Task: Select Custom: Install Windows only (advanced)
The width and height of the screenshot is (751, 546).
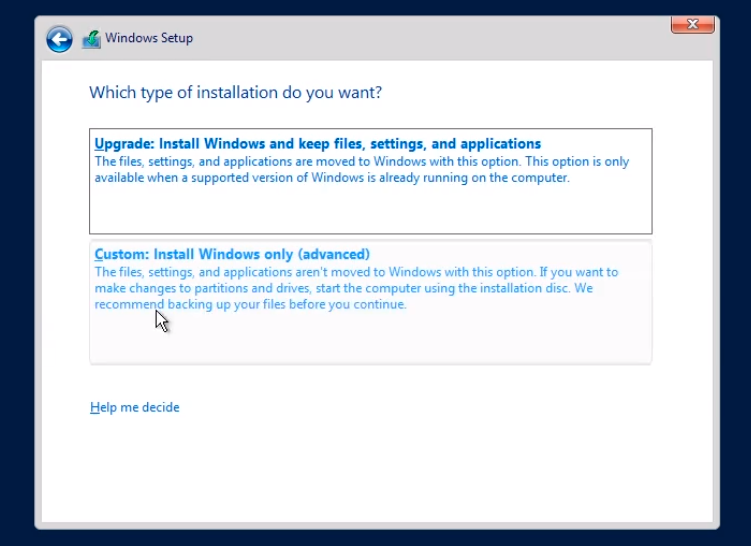Action: pos(371,302)
